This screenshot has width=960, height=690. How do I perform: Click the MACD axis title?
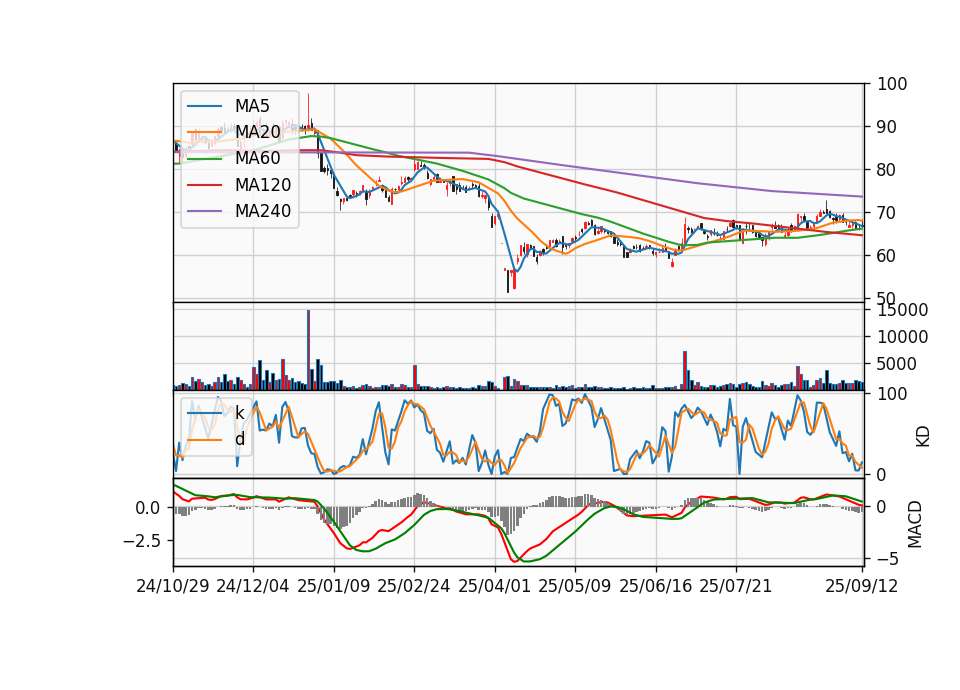point(915,524)
